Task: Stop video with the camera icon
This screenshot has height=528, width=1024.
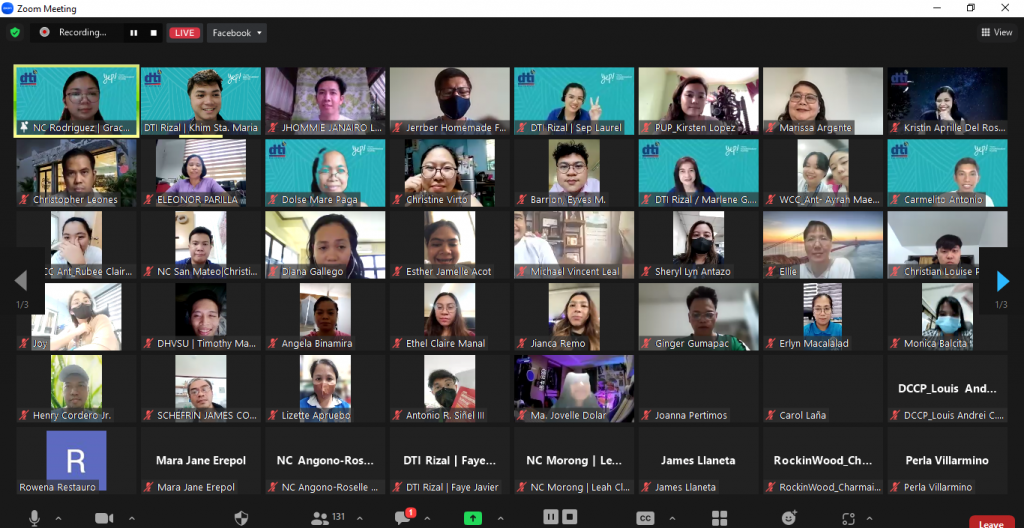Action: pyautogui.click(x=104, y=518)
